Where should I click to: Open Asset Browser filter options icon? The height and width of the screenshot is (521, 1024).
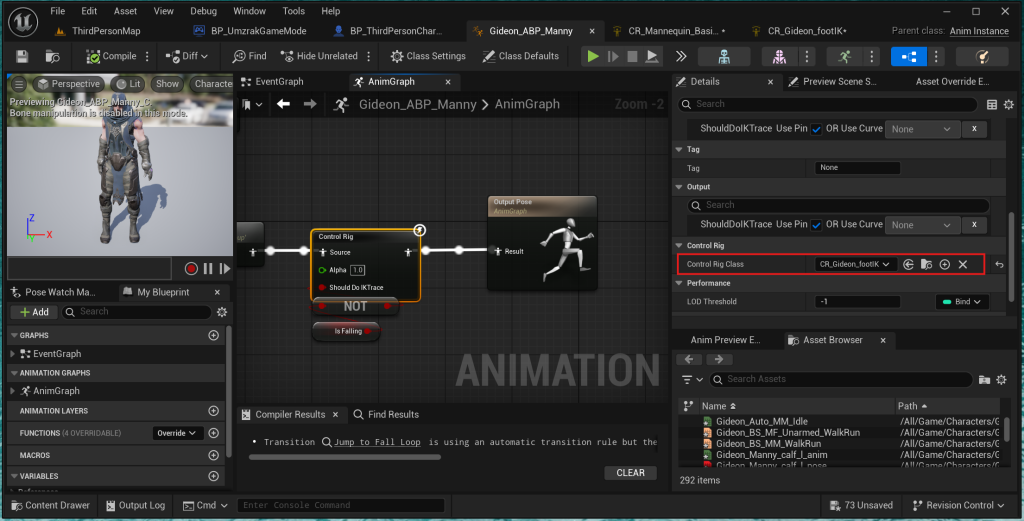tap(692, 379)
